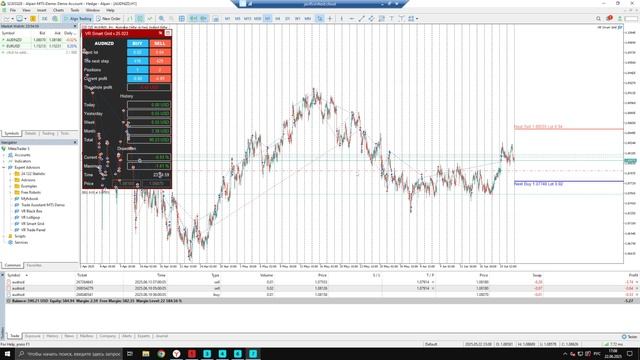Screen dimensions: 640x360
Task: Select the vertical line drawing tool
Action: pyautogui.click(x=342, y=19)
